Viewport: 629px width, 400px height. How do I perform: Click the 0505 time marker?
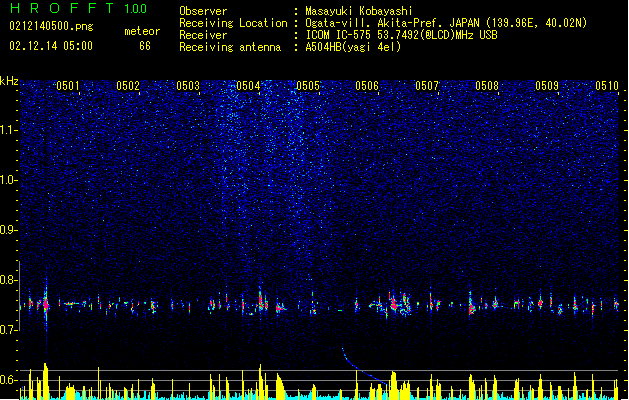coord(308,86)
